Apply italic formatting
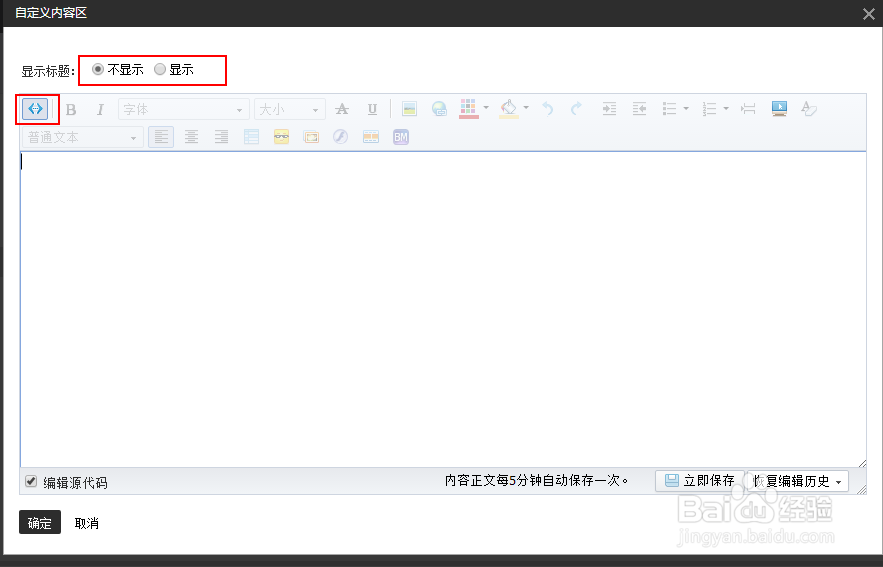Viewport: 883px width, 567px height. click(x=100, y=109)
